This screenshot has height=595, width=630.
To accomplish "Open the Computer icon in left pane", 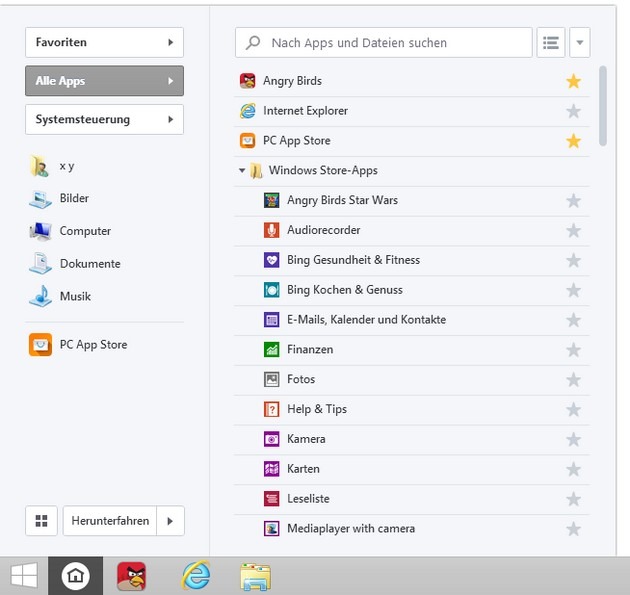I will tap(40, 231).
